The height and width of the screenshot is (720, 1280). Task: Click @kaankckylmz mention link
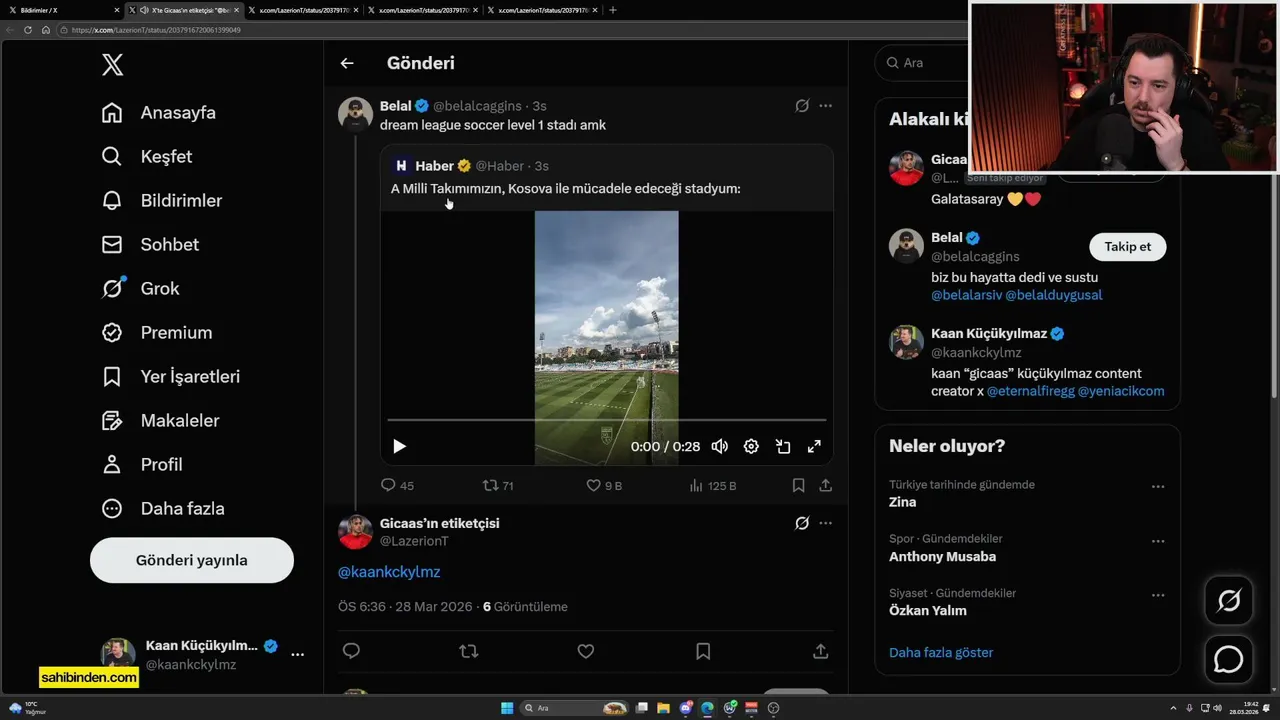(389, 572)
